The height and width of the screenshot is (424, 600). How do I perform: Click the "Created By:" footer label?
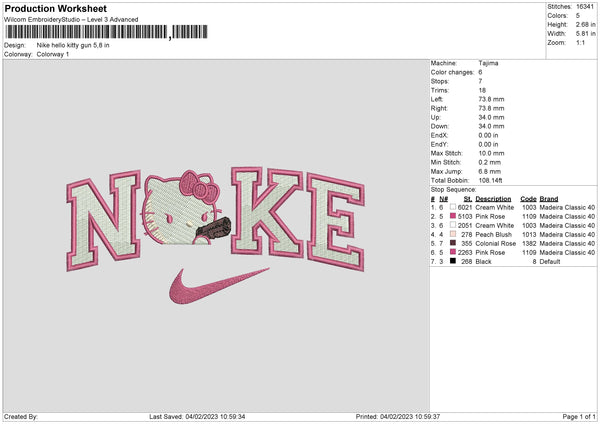tap(21, 416)
